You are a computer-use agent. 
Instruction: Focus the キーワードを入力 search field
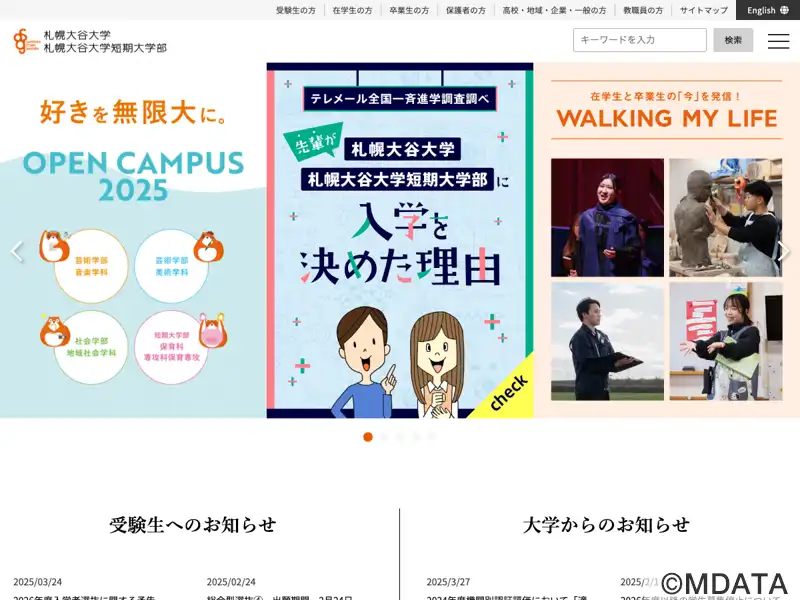(640, 40)
